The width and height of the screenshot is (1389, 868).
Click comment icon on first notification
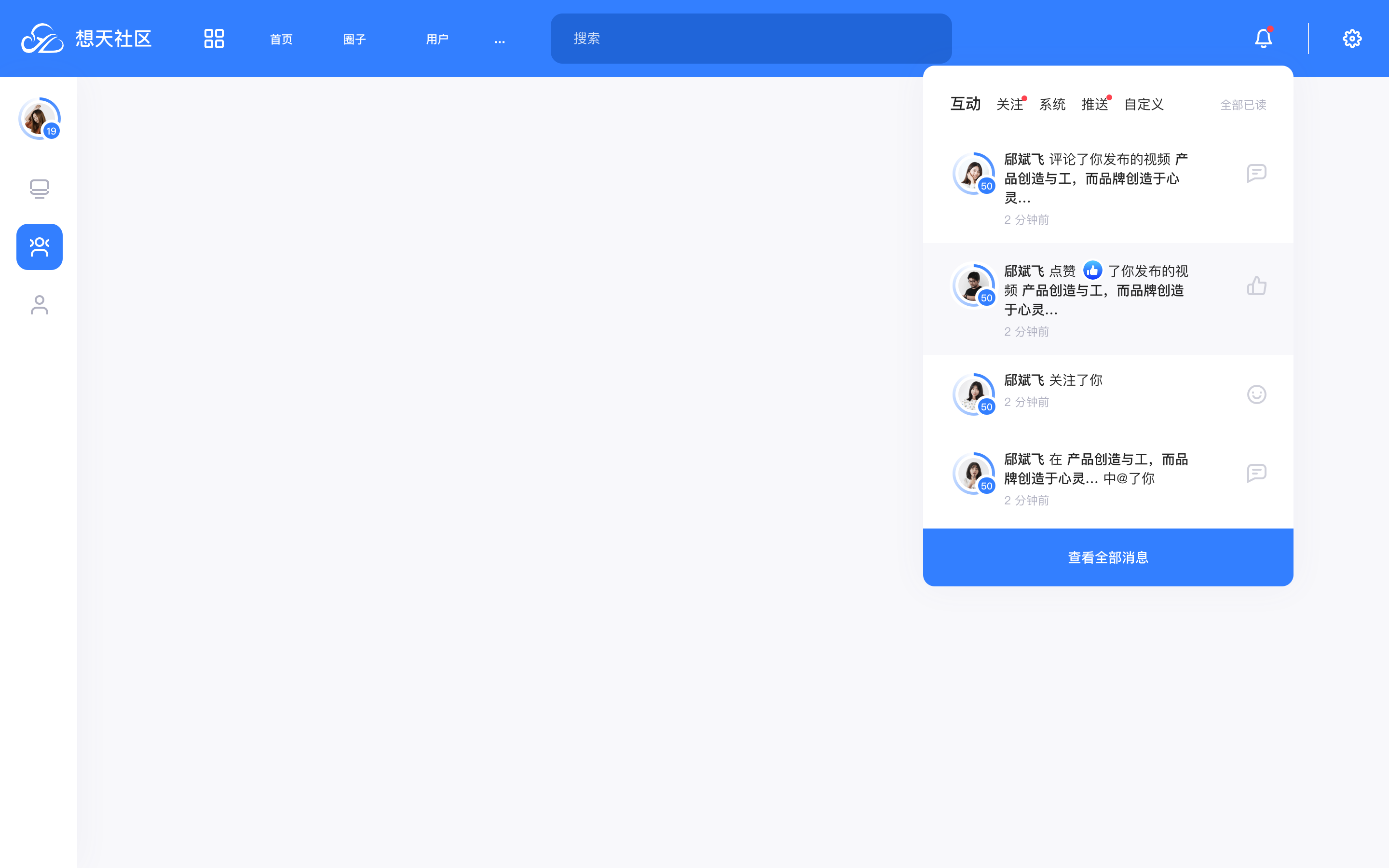point(1256,173)
